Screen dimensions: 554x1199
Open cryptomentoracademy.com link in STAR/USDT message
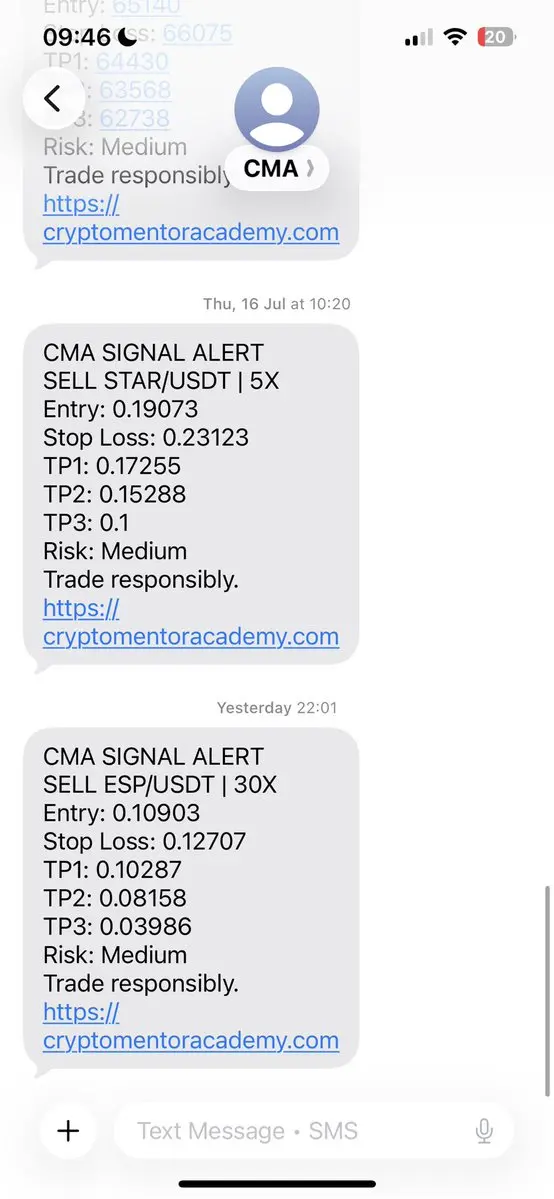pyautogui.click(x=191, y=622)
